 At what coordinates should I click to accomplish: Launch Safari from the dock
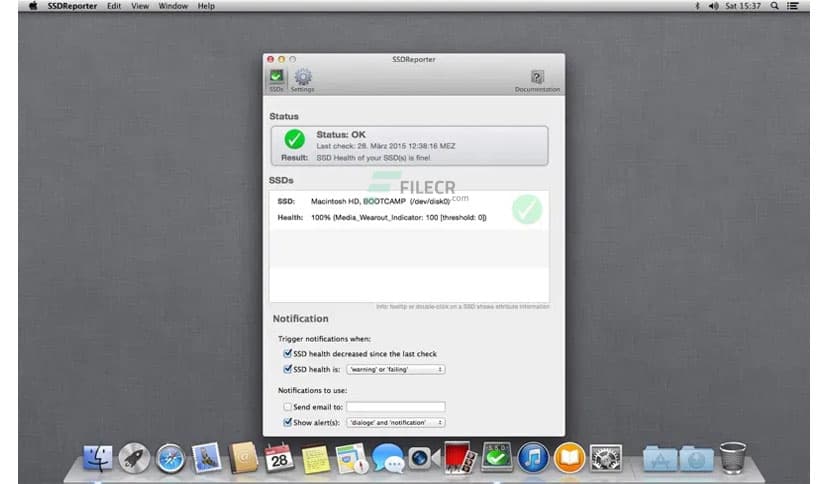pos(170,458)
